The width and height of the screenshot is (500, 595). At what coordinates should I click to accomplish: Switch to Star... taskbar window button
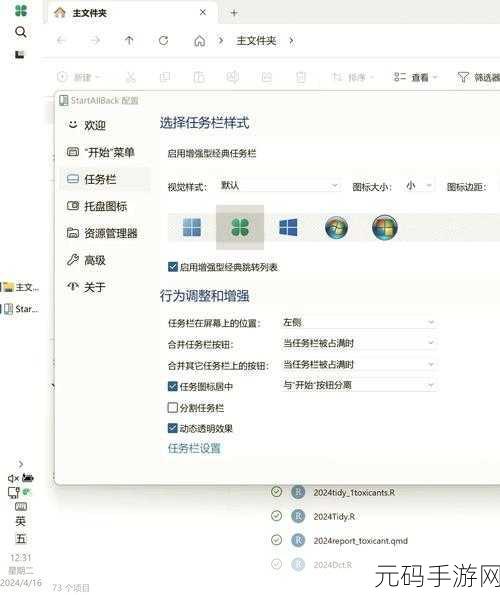[x=20, y=309]
